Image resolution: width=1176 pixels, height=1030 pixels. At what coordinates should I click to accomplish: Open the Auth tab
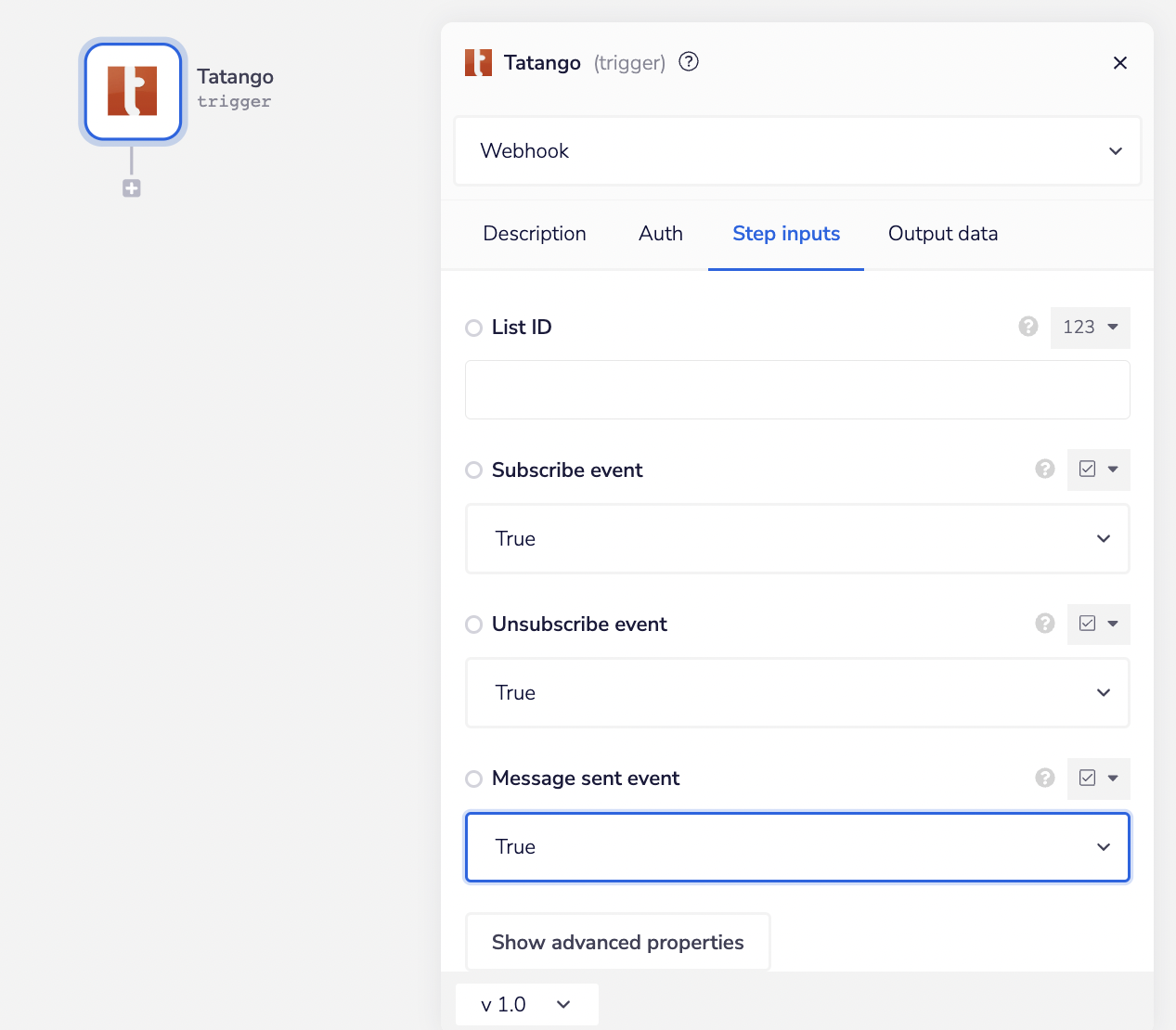(x=660, y=234)
